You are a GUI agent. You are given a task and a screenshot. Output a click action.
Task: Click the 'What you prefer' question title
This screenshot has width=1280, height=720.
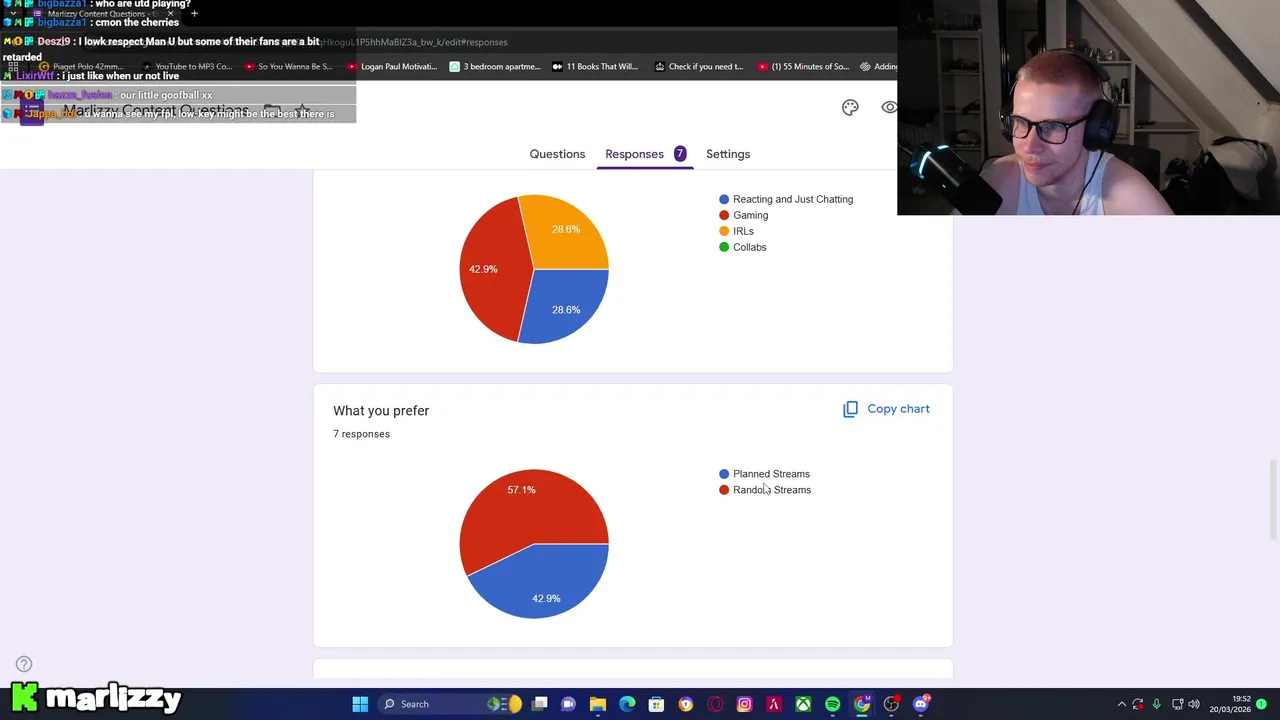381,411
